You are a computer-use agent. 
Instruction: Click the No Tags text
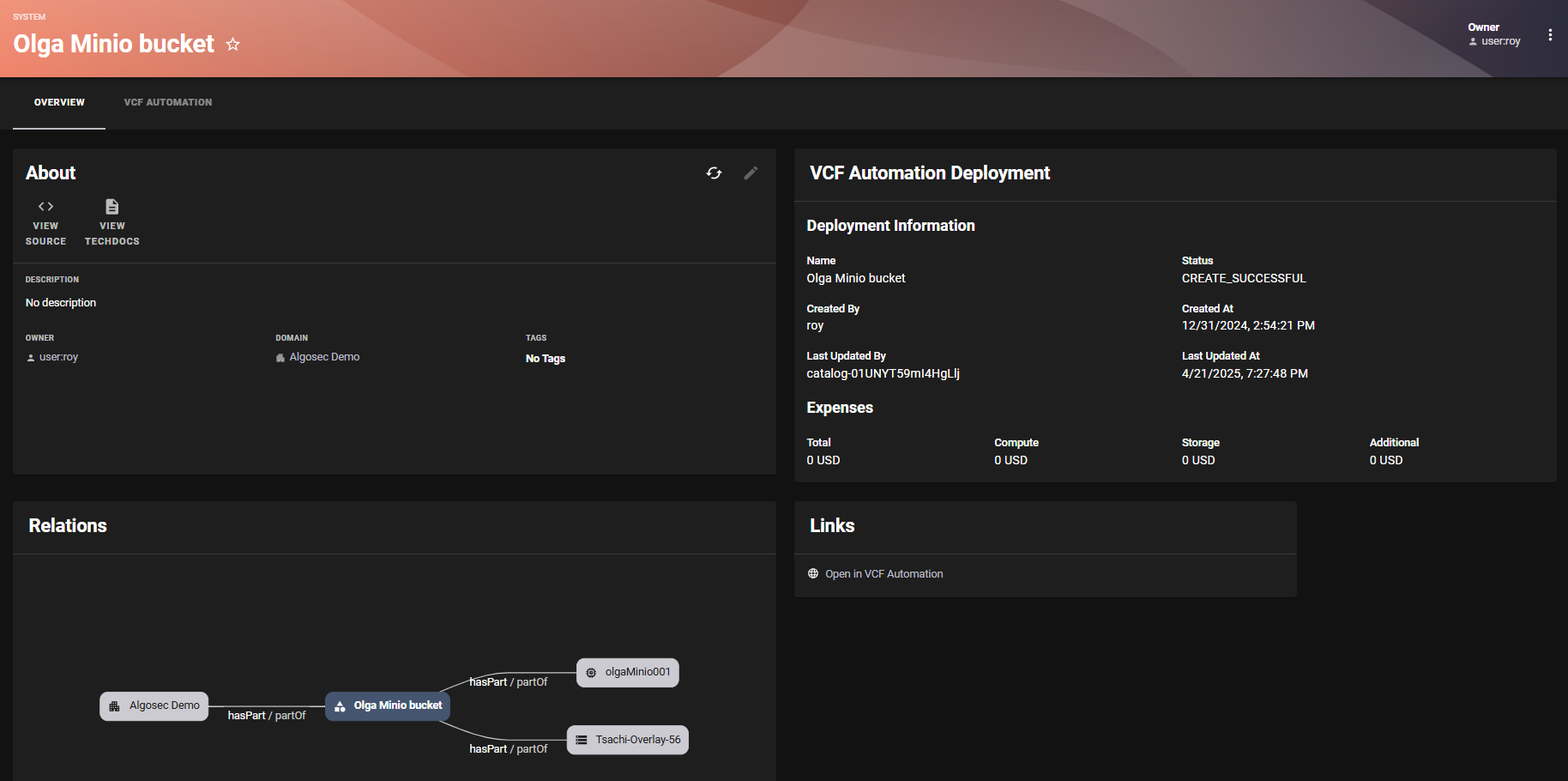click(x=546, y=359)
